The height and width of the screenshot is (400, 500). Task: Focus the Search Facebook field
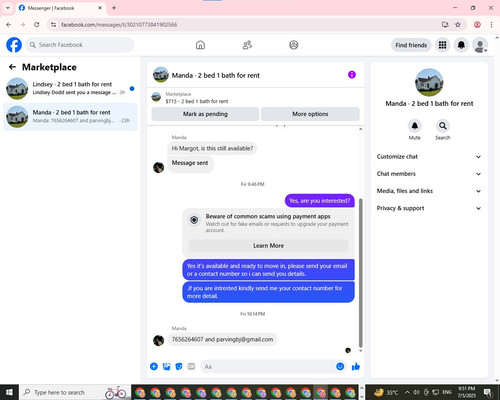click(x=80, y=45)
